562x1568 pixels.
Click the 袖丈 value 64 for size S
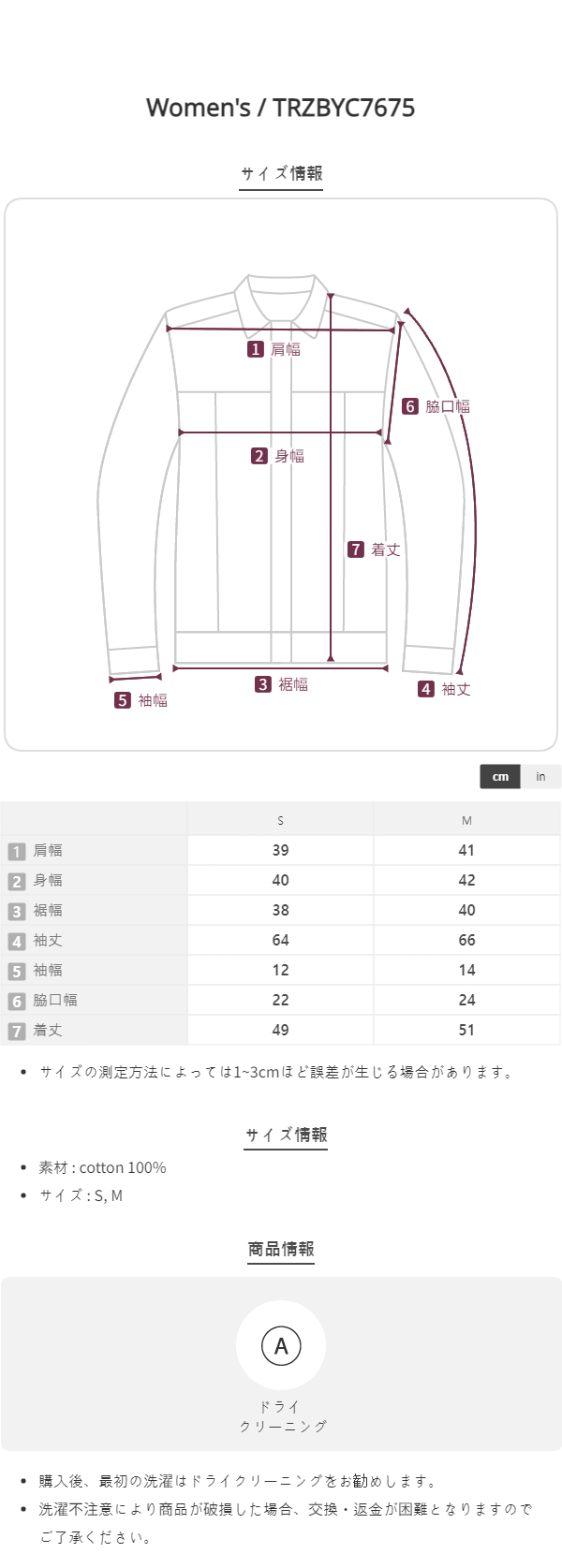pos(280,940)
